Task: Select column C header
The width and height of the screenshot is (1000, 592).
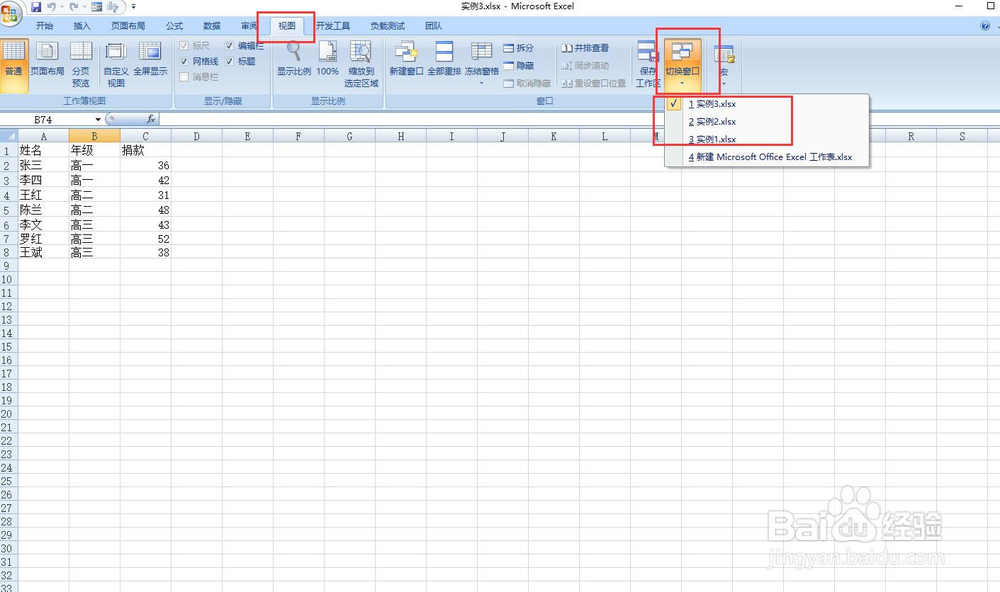Action: click(x=145, y=136)
